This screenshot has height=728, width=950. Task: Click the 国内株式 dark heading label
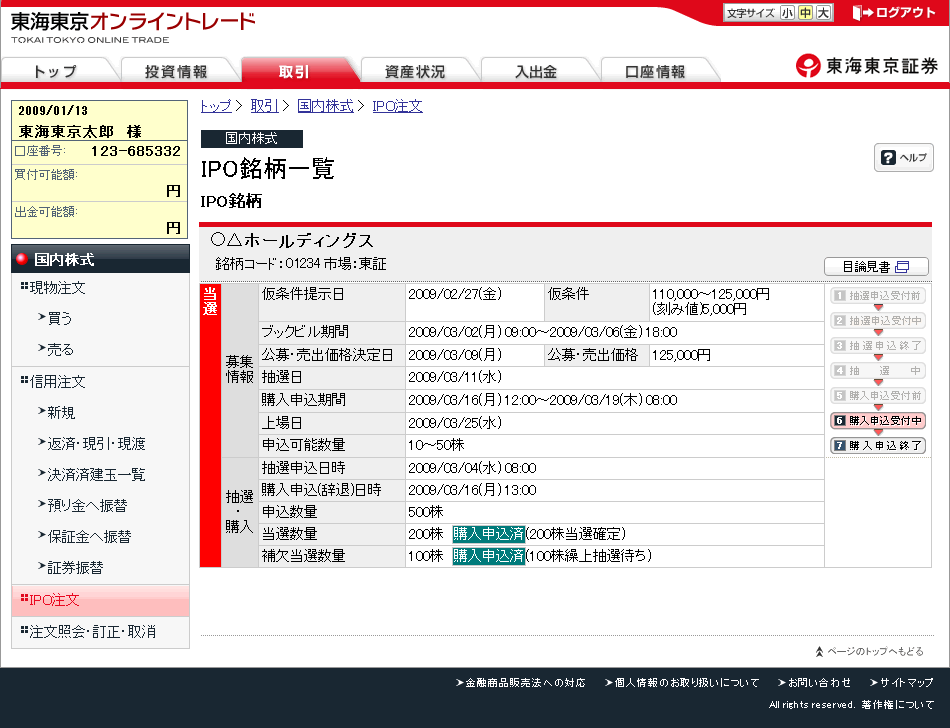251,139
